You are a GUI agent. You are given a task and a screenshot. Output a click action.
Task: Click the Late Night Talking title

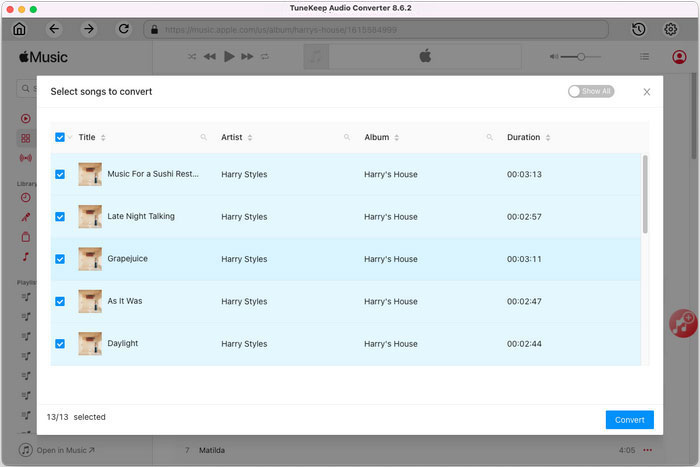click(141, 216)
